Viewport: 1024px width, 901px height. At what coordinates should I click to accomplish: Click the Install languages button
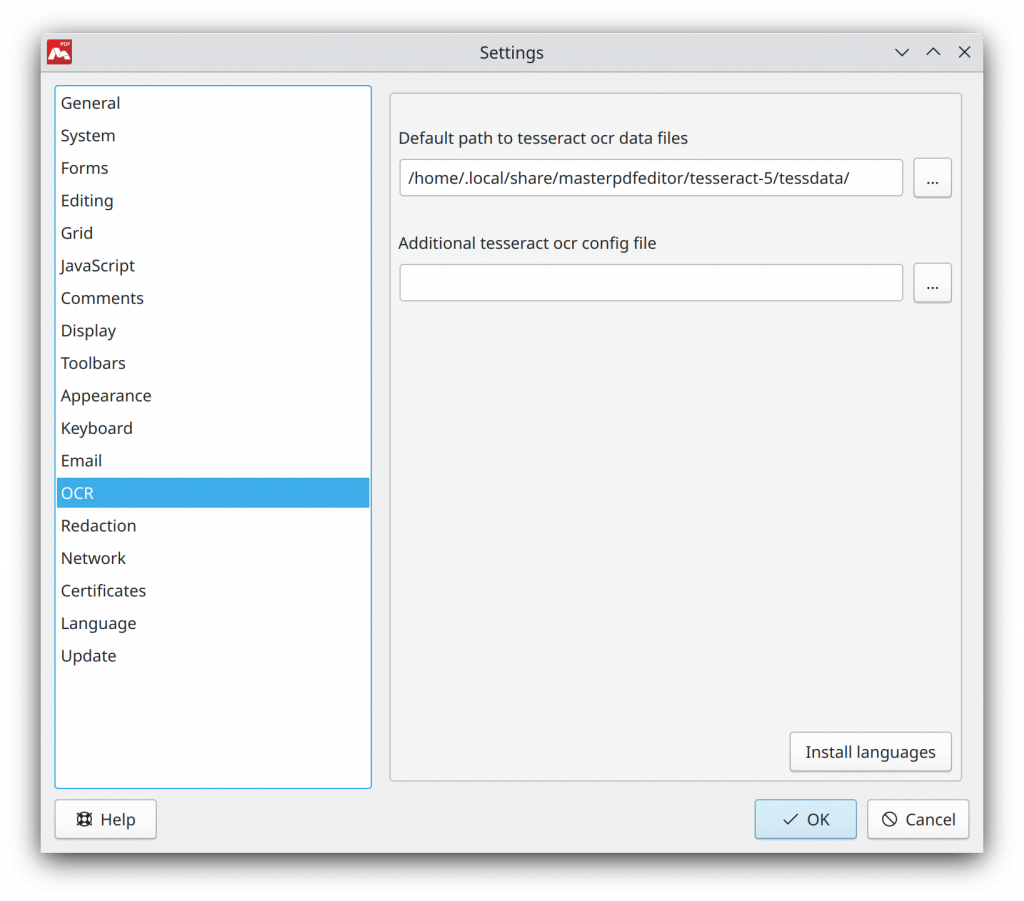[870, 752]
